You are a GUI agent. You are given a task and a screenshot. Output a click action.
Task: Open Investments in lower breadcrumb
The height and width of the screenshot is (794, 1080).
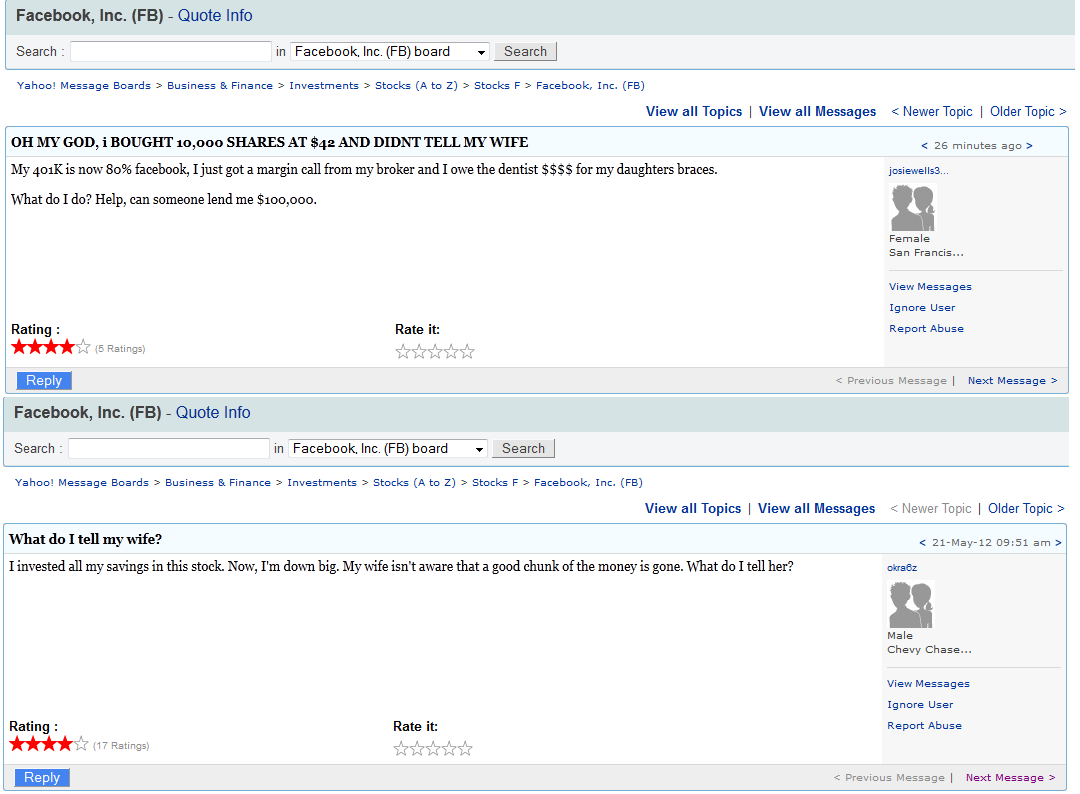[x=322, y=482]
